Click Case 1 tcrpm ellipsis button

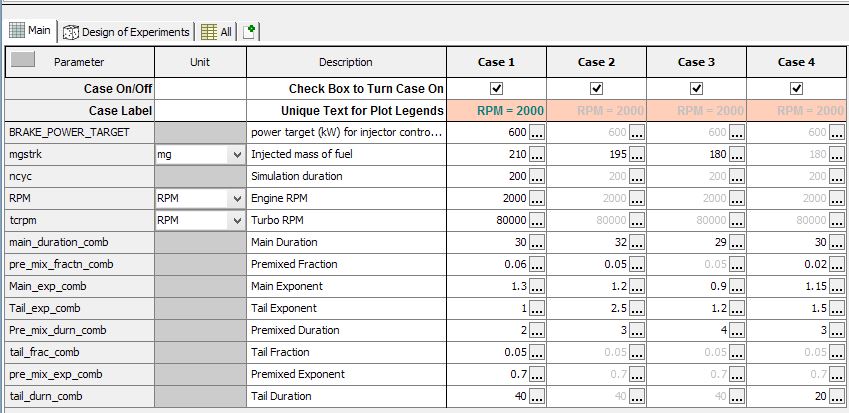(x=537, y=221)
